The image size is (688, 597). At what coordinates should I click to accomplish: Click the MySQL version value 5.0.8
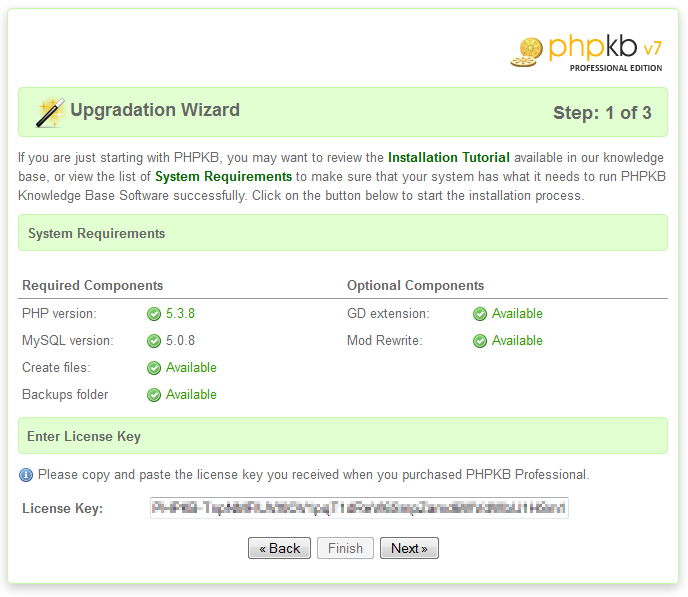tap(180, 340)
